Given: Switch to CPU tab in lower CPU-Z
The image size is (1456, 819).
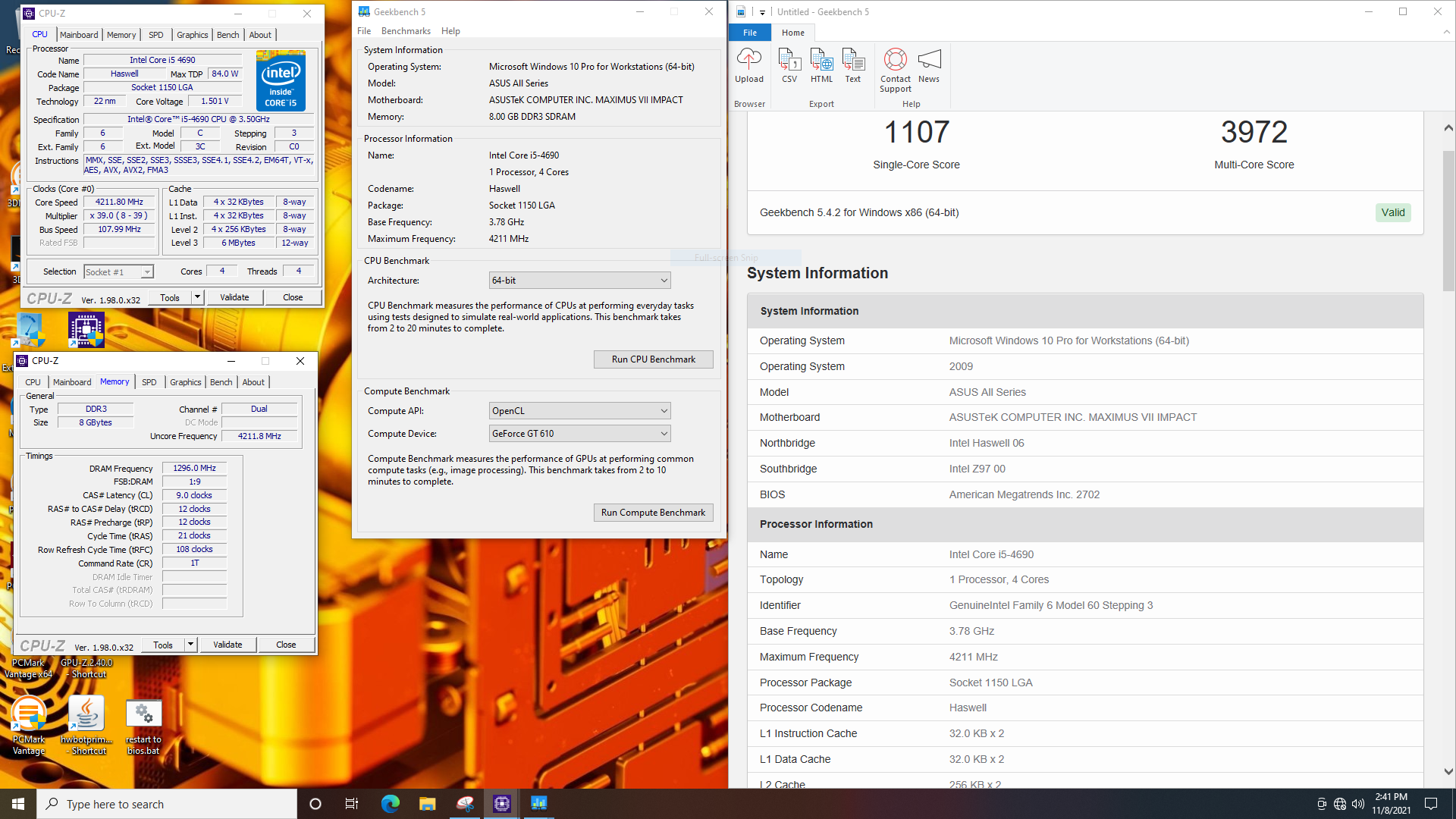Looking at the screenshot, I should [x=33, y=382].
